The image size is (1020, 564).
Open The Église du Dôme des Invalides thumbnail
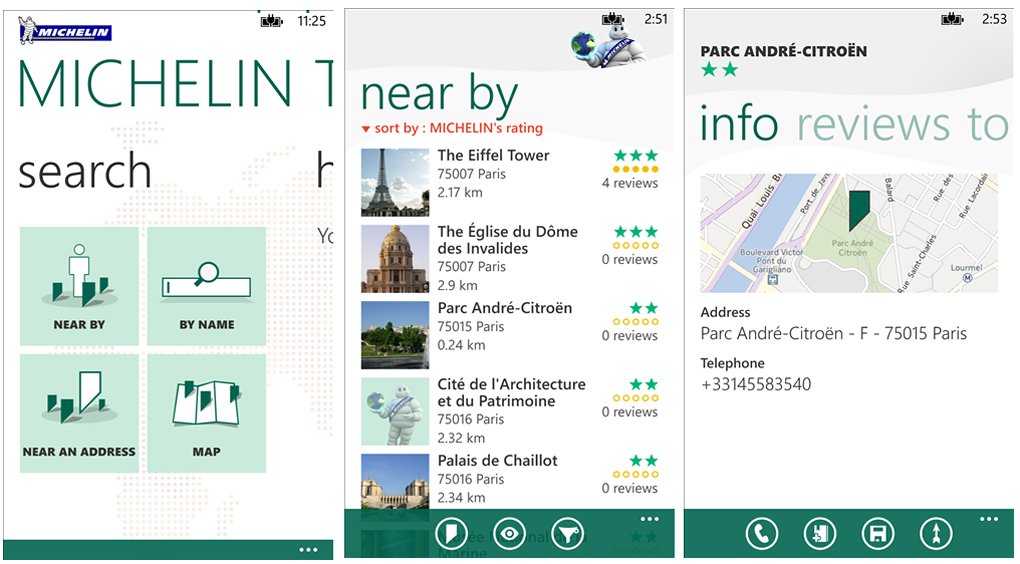395,259
